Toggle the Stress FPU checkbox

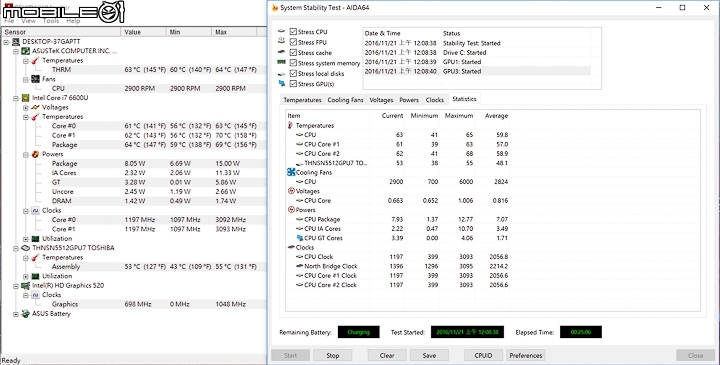(x=293, y=42)
